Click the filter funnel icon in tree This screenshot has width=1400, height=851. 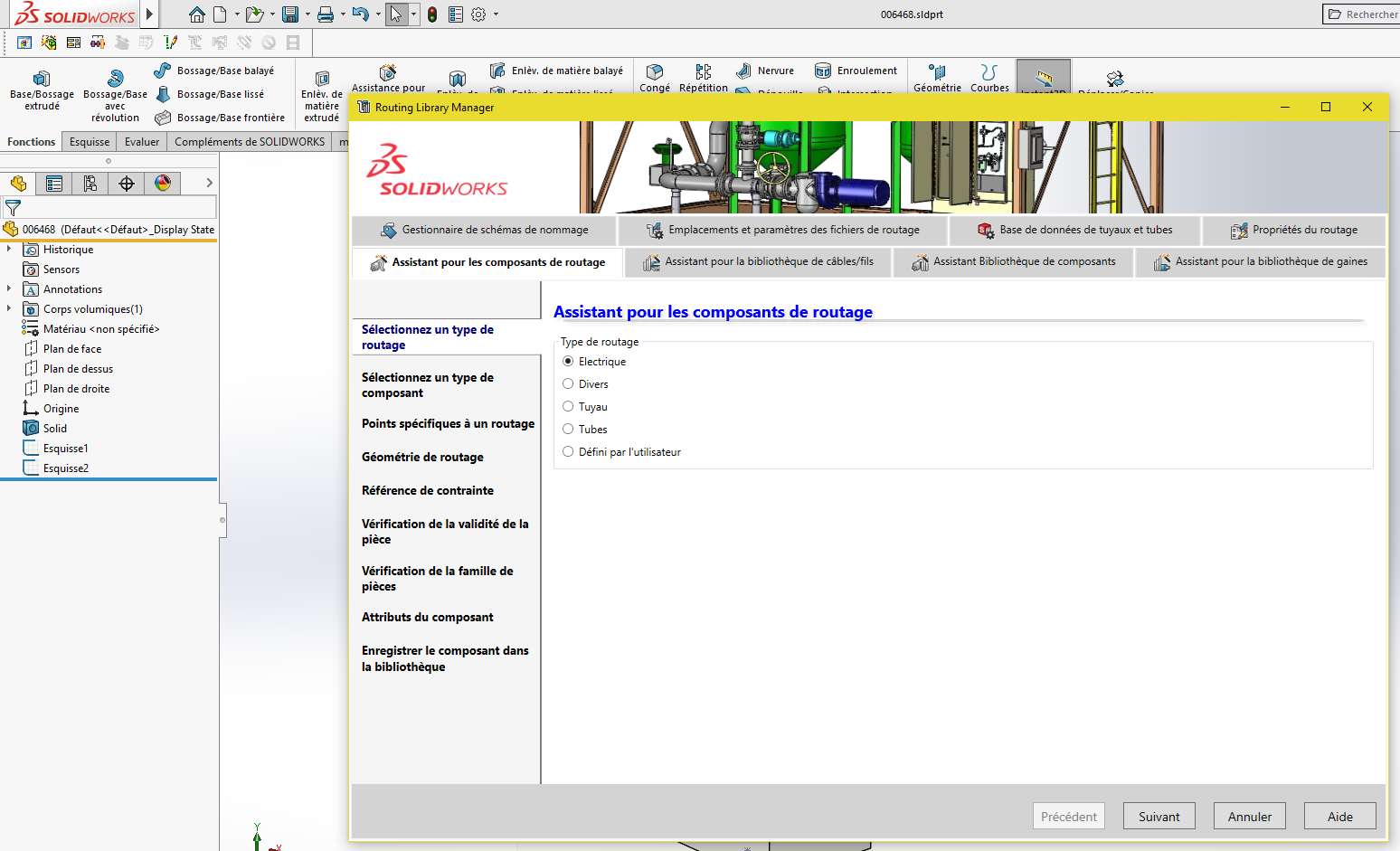(x=13, y=208)
